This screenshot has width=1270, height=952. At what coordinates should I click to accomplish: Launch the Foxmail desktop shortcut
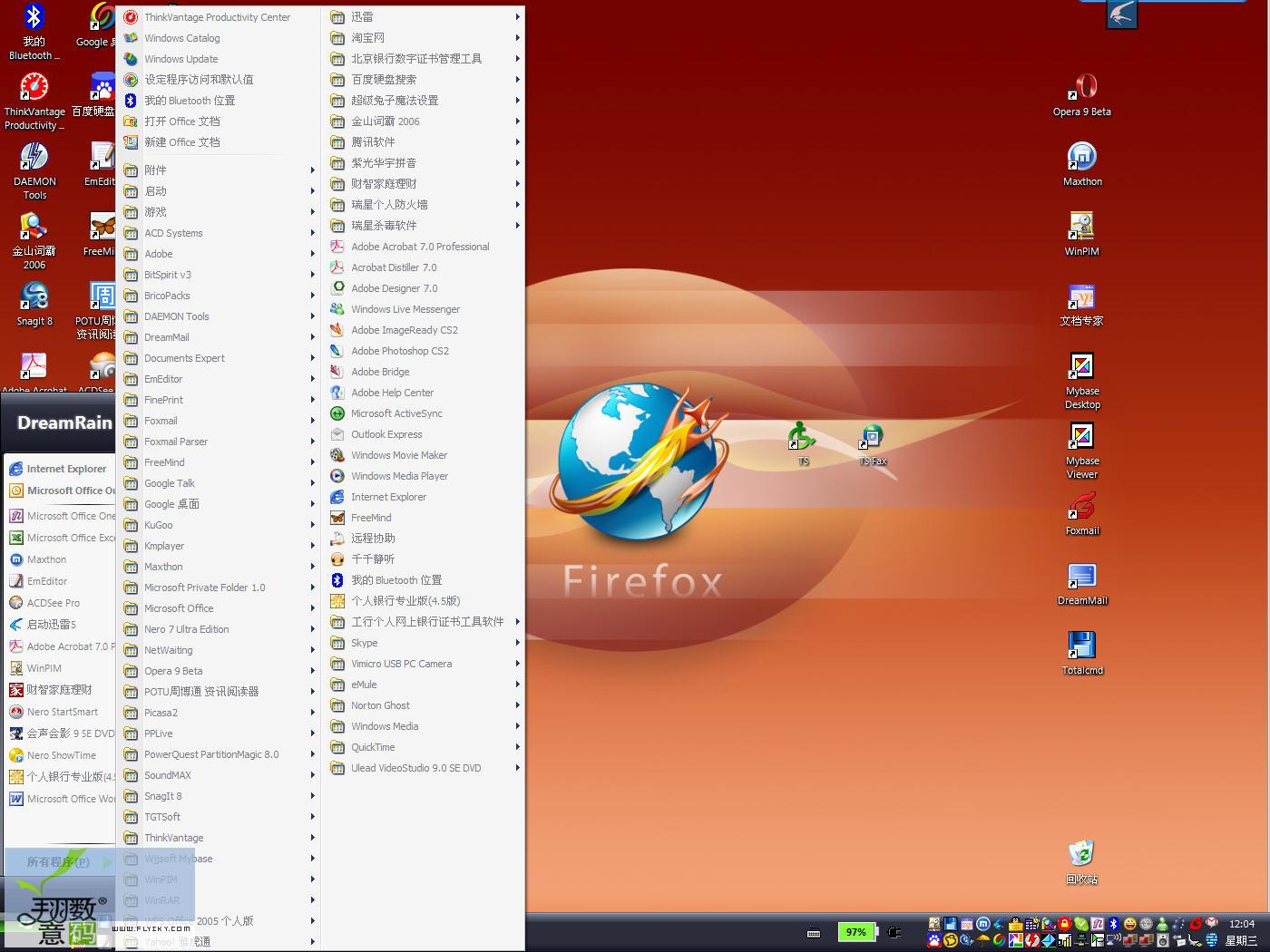click(1081, 513)
